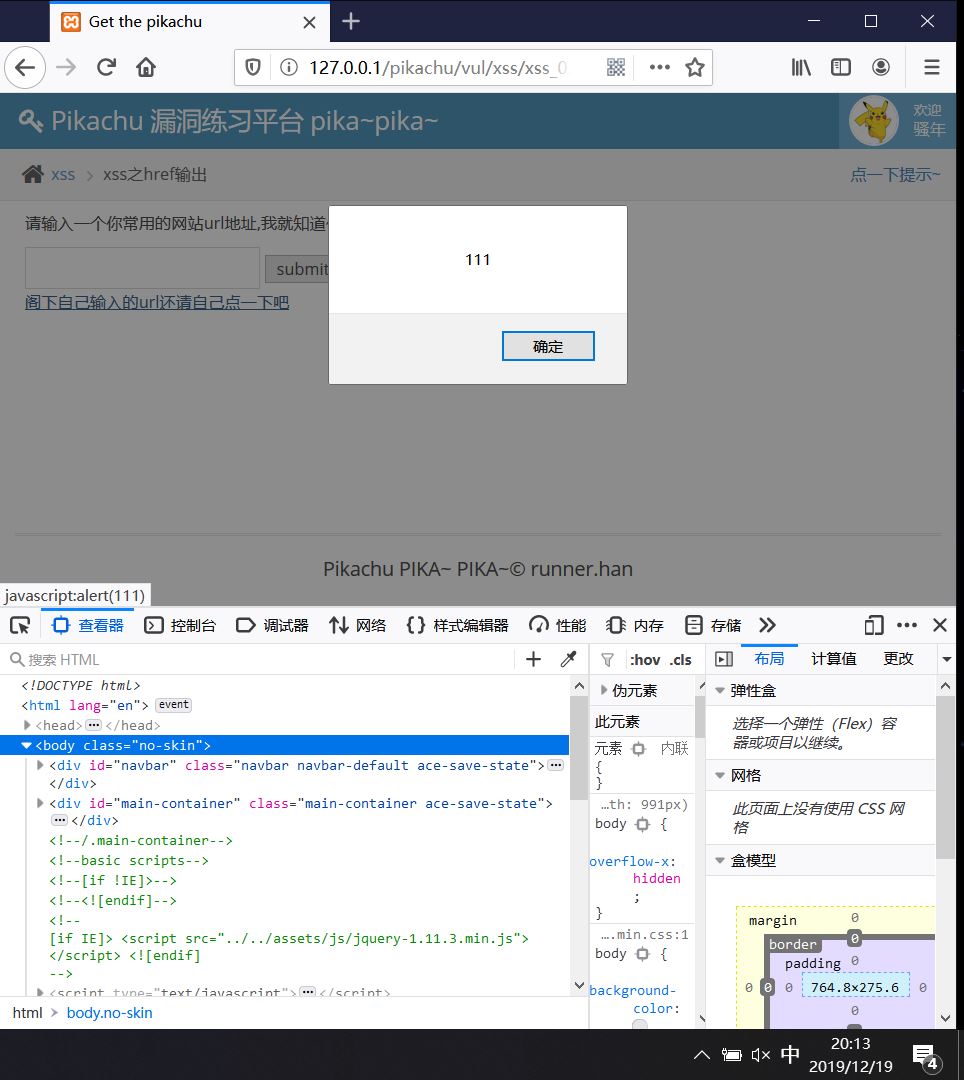Click 确定 in the alert dialog
The image size is (964, 1080).
(x=548, y=346)
